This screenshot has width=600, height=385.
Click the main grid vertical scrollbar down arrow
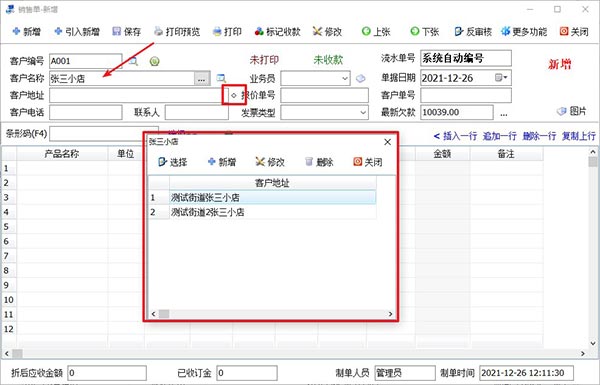(593, 343)
